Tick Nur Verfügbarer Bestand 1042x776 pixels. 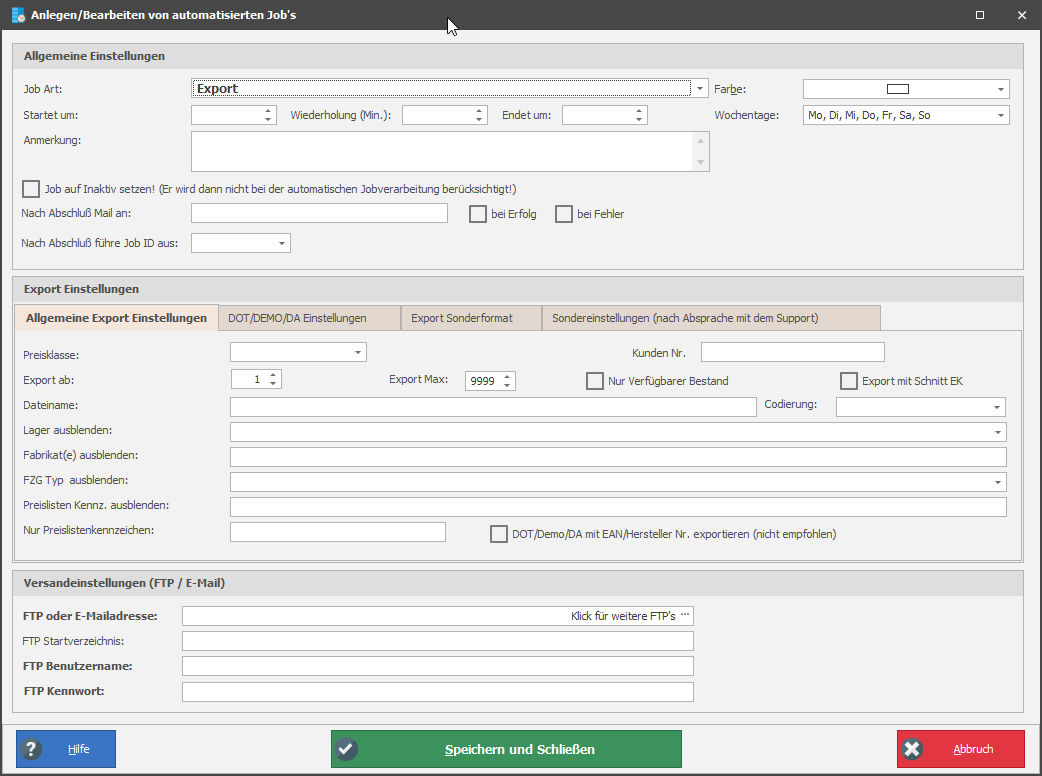(x=595, y=381)
